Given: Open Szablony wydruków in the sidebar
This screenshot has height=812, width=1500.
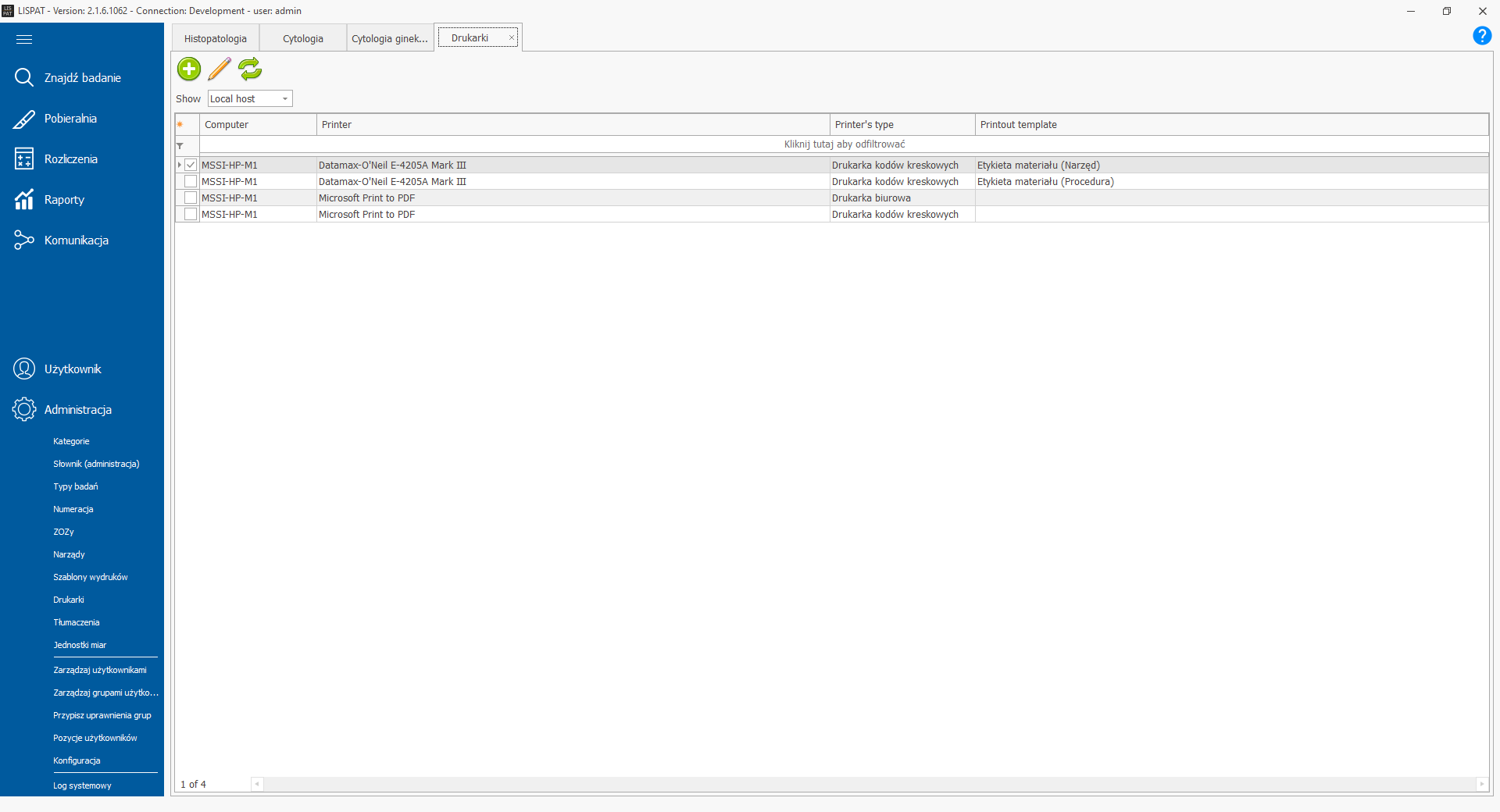Looking at the screenshot, I should [90, 577].
